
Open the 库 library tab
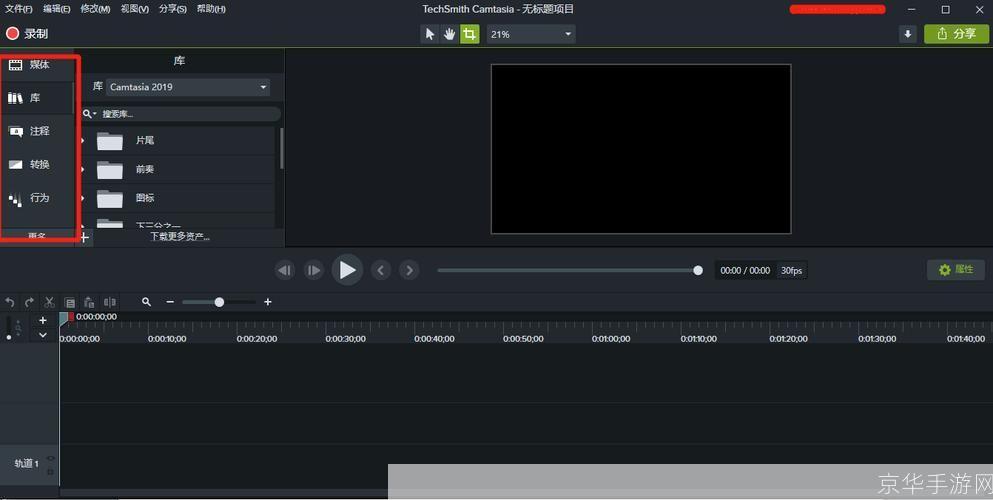pos(37,98)
